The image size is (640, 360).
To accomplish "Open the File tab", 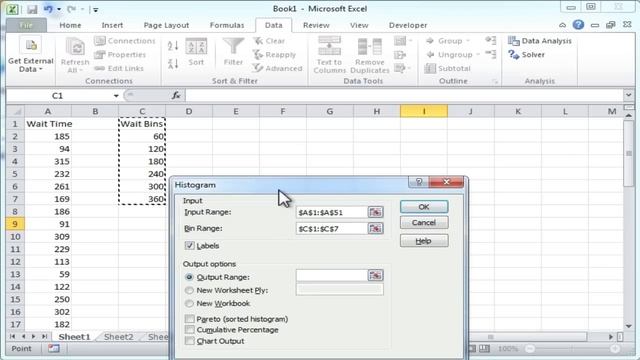I will coord(26,25).
